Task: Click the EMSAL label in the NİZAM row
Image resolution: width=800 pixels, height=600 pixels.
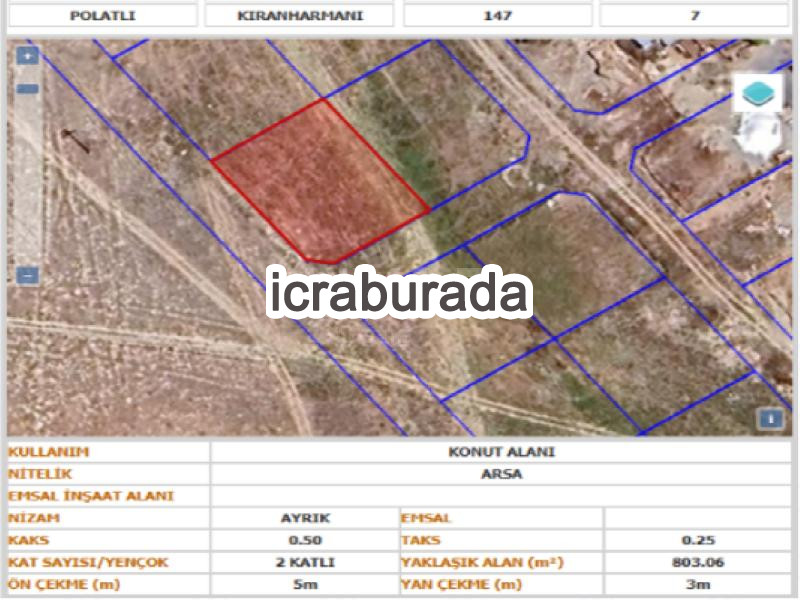Action: [x=426, y=518]
